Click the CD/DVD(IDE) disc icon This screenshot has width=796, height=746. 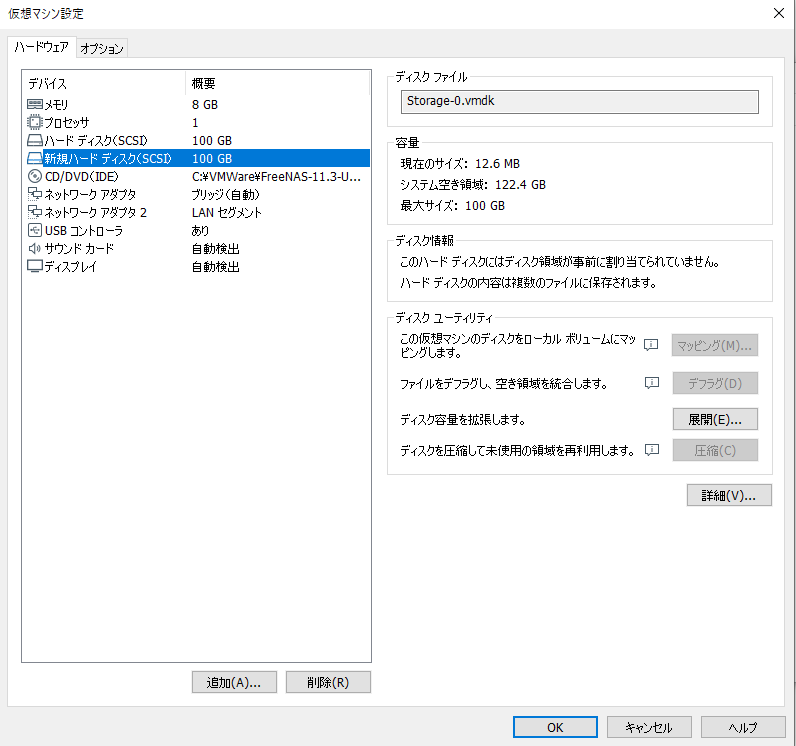[x=35, y=177]
